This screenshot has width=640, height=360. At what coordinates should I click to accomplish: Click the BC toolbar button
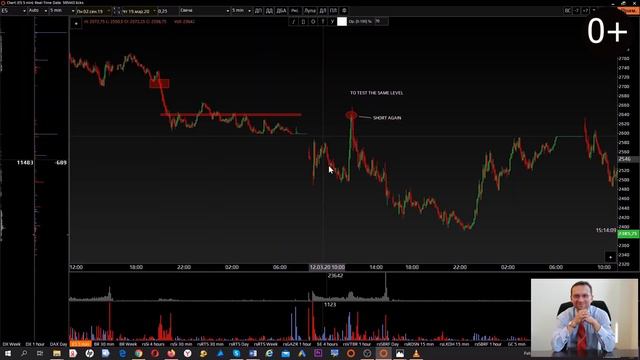pos(567,11)
